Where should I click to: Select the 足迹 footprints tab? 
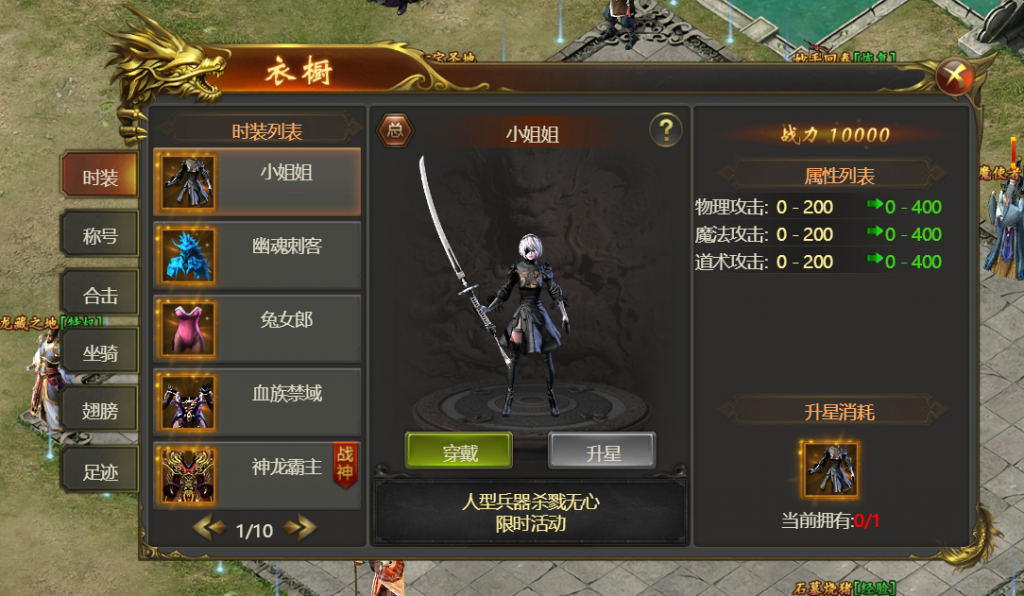pos(100,471)
